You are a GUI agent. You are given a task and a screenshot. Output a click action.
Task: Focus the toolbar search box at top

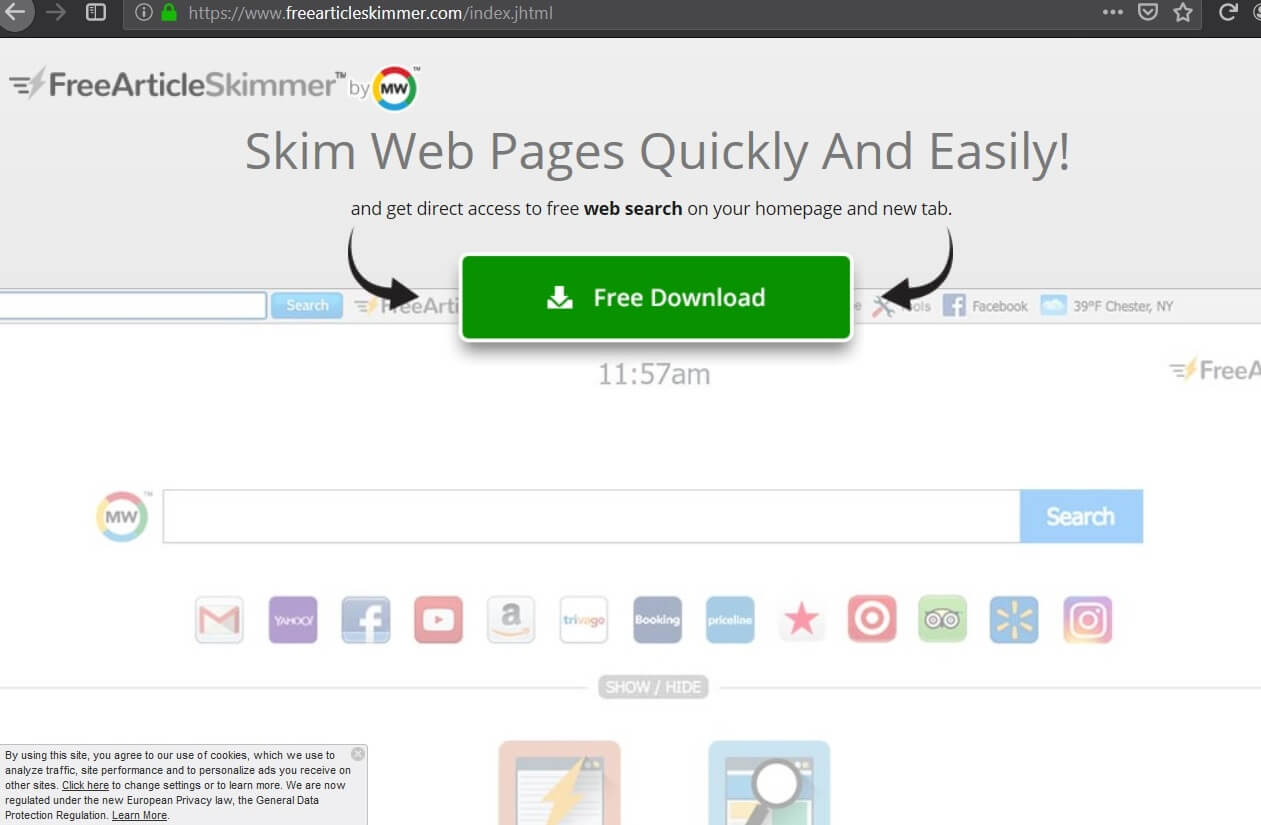tap(133, 306)
